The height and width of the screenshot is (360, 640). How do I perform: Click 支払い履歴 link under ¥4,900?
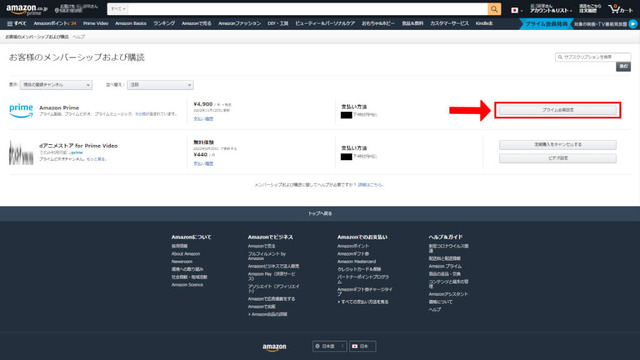point(203,119)
